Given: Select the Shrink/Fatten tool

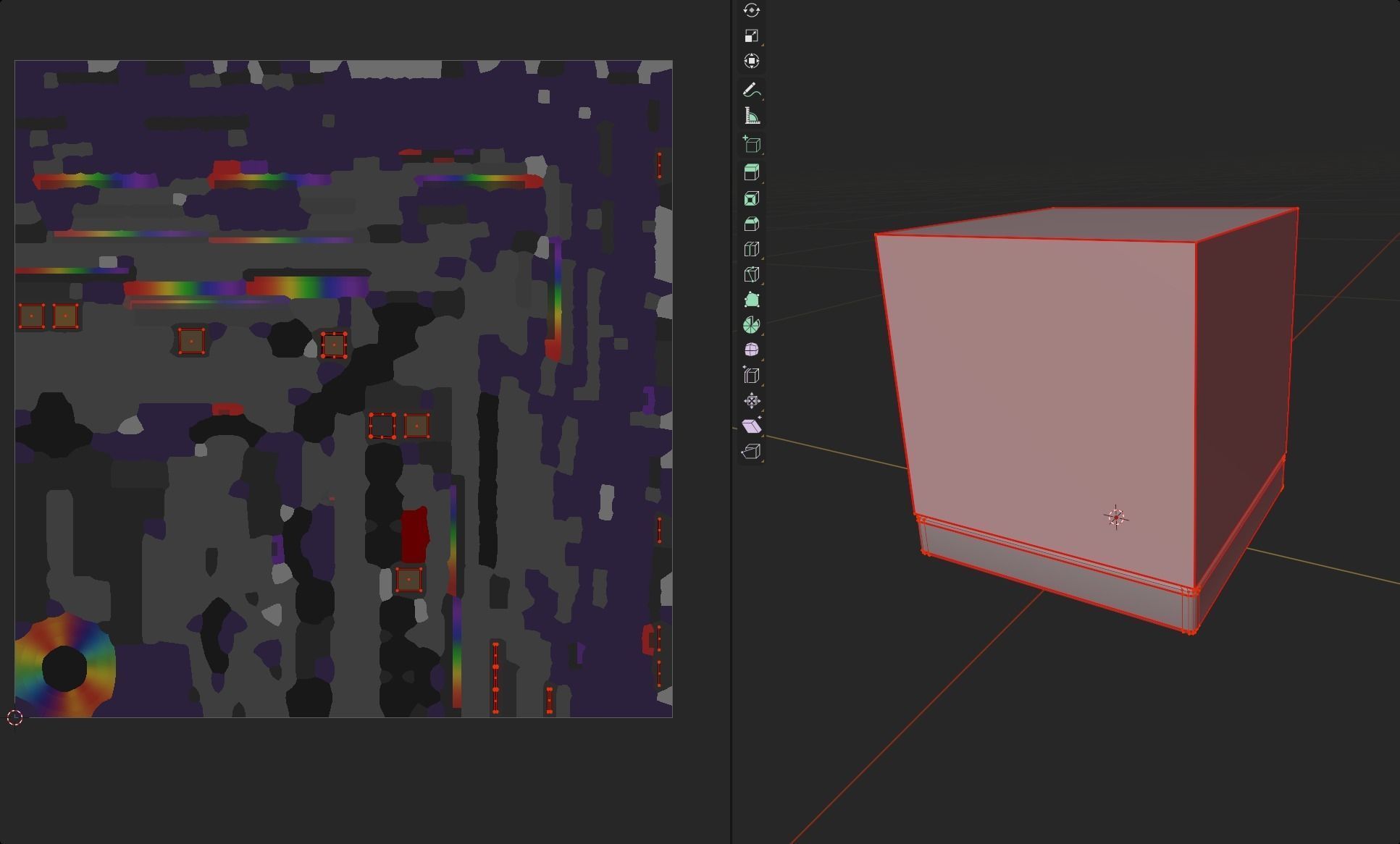Looking at the screenshot, I should tap(751, 401).
